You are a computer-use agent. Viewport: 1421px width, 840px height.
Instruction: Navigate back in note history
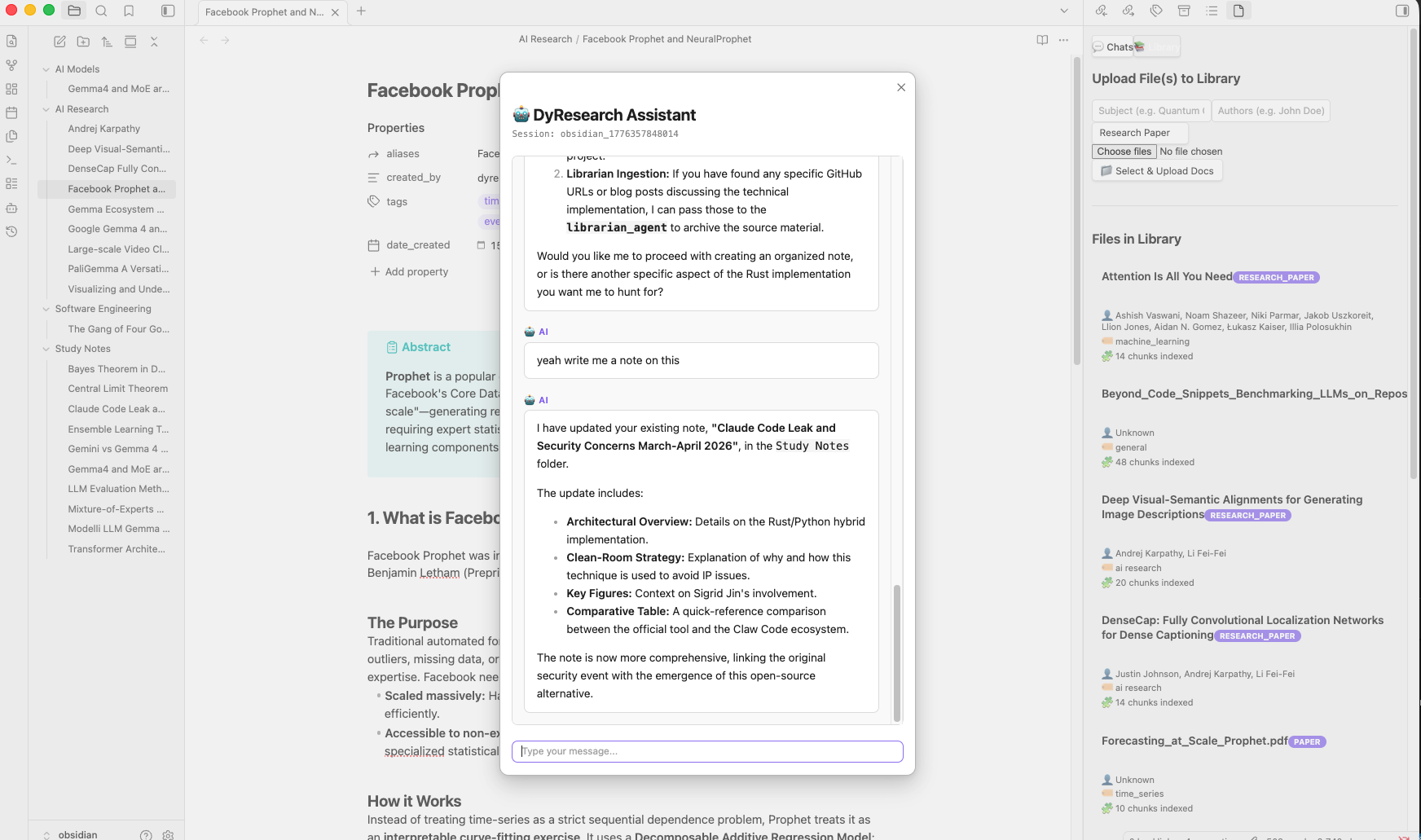pos(204,40)
